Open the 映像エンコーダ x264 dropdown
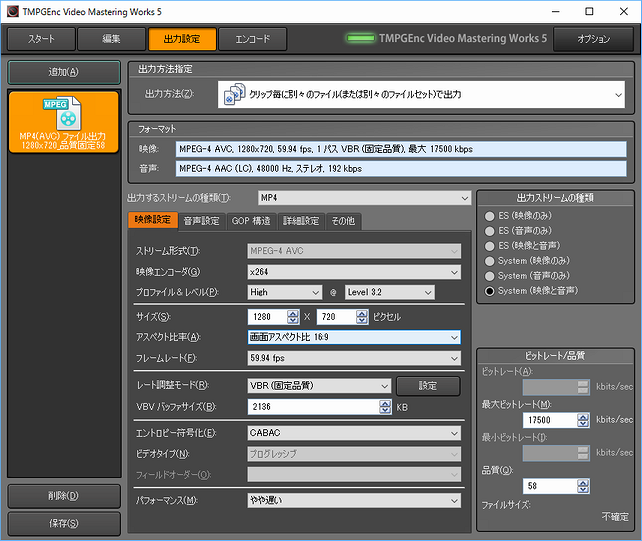Screen dimensions: 642x541 point(354,272)
